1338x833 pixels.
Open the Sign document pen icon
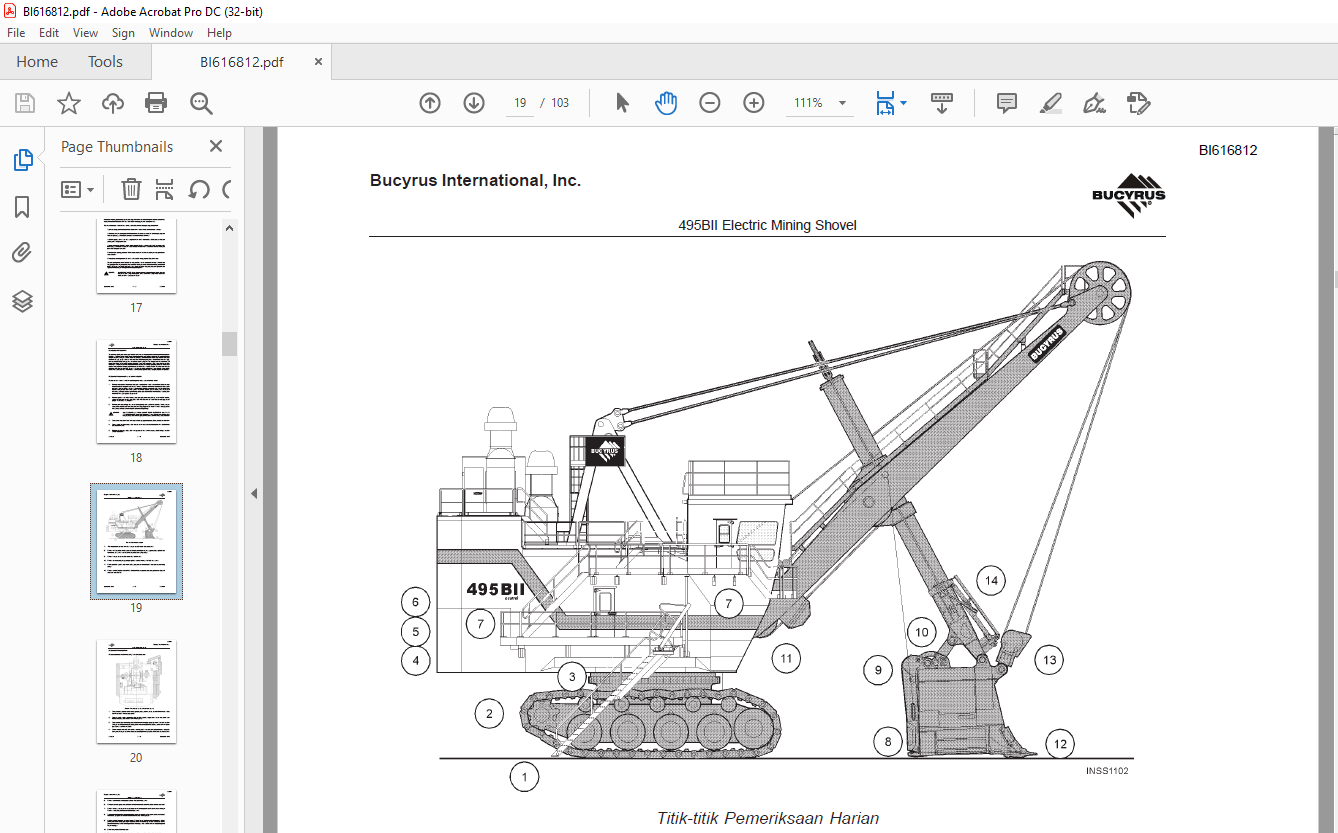click(1094, 103)
